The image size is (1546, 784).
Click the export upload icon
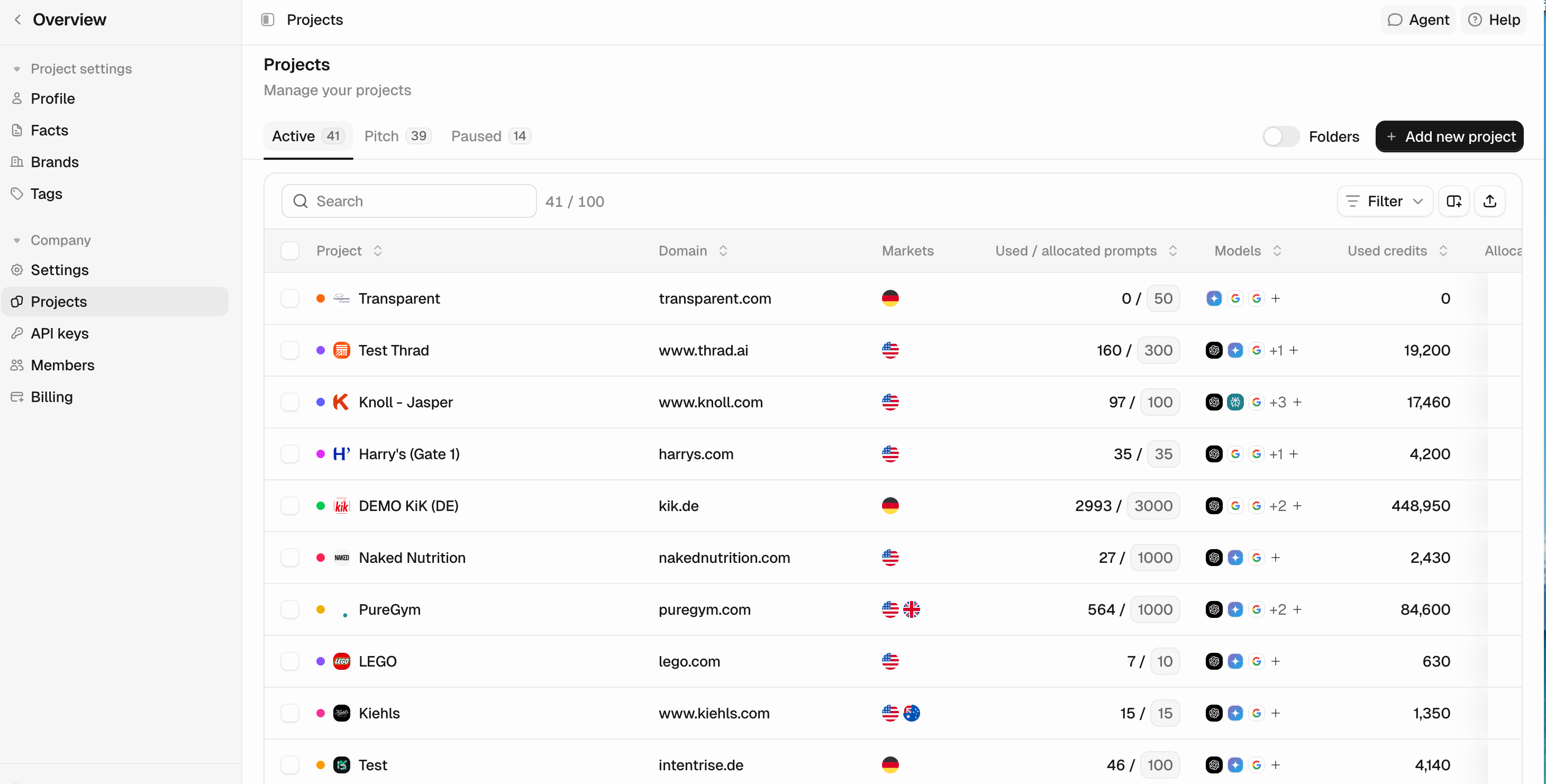click(x=1489, y=201)
